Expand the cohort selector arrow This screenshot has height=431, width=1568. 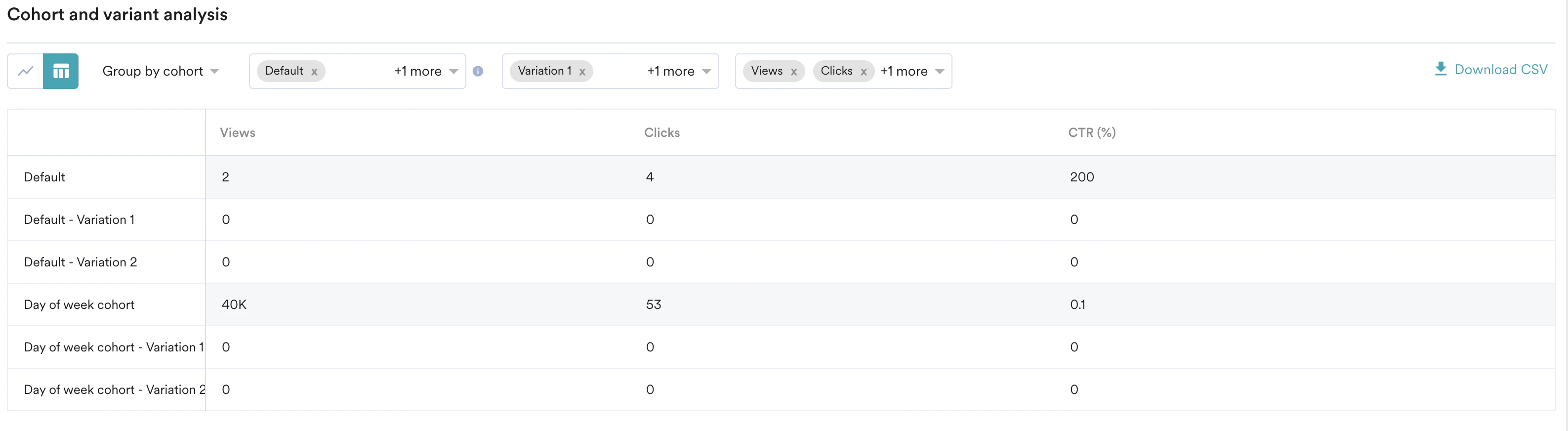click(454, 71)
